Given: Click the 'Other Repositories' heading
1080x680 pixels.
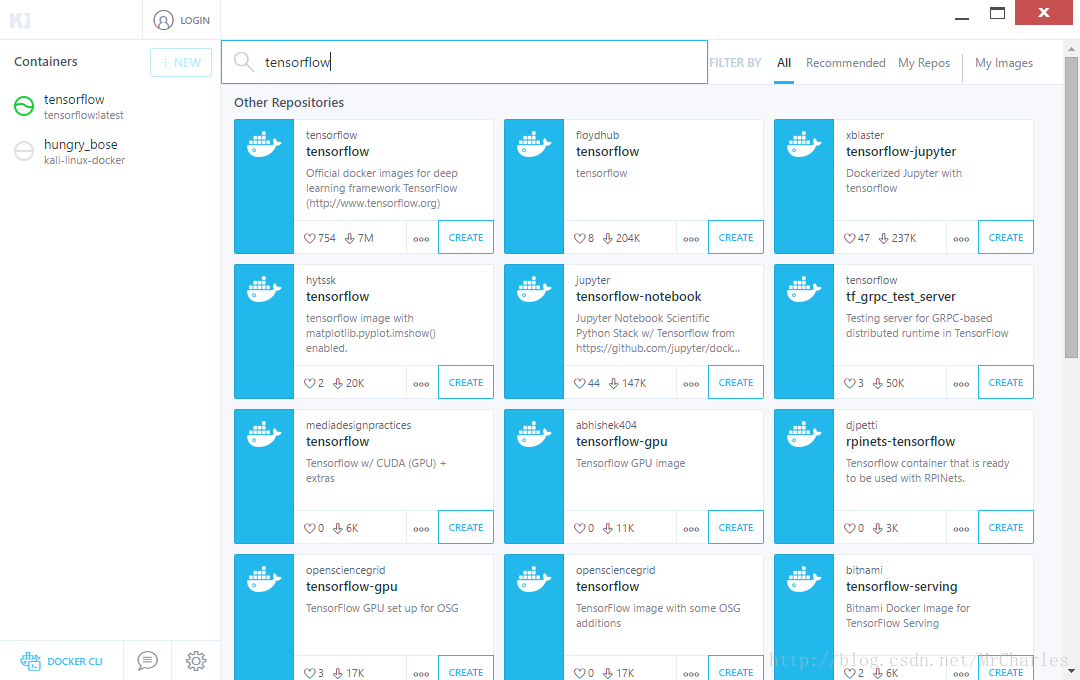Looking at the screenshot, I should (289, 103).
